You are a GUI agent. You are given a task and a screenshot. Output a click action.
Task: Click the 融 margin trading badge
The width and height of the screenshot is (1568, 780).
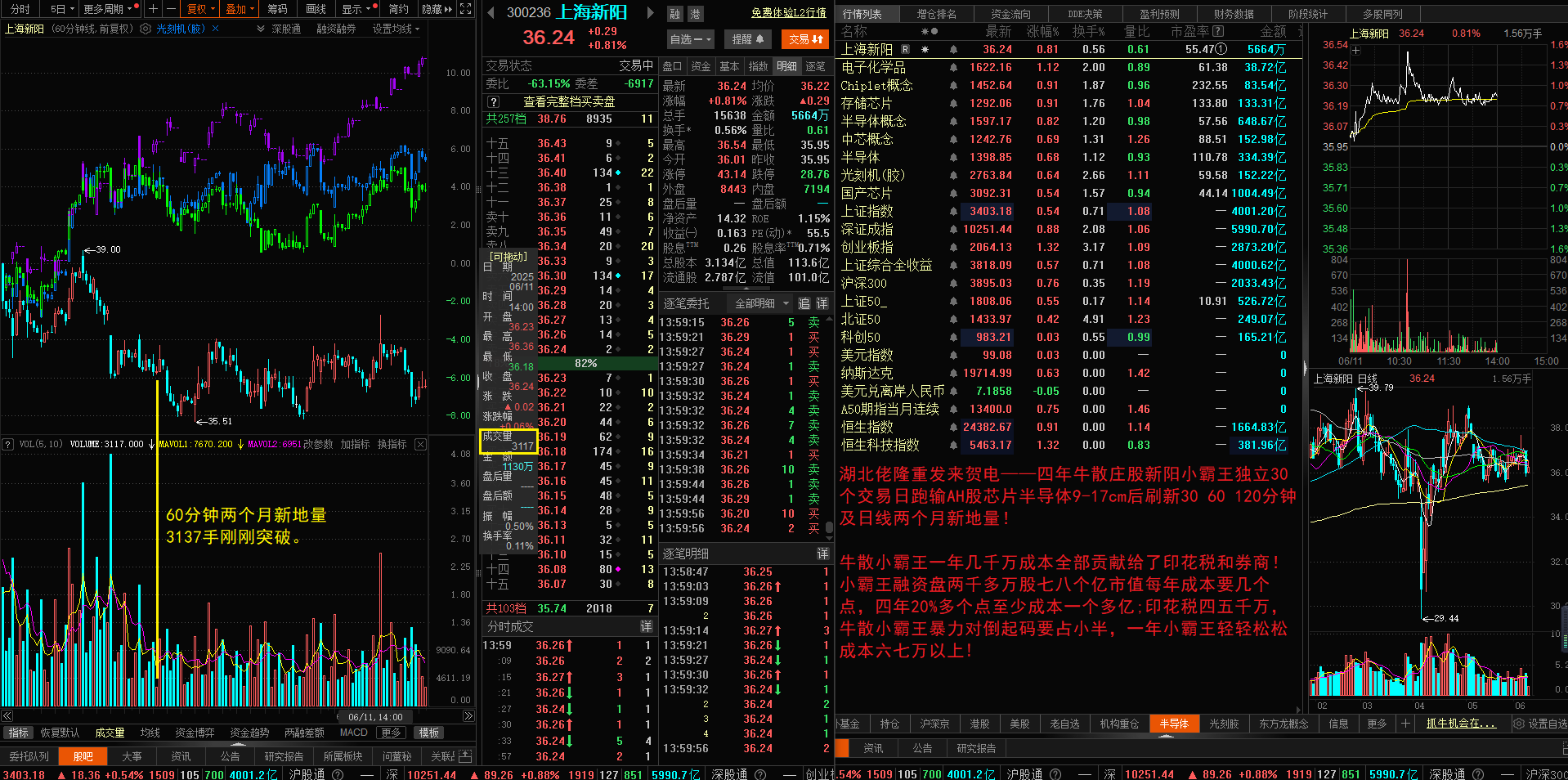click(674, 14)
